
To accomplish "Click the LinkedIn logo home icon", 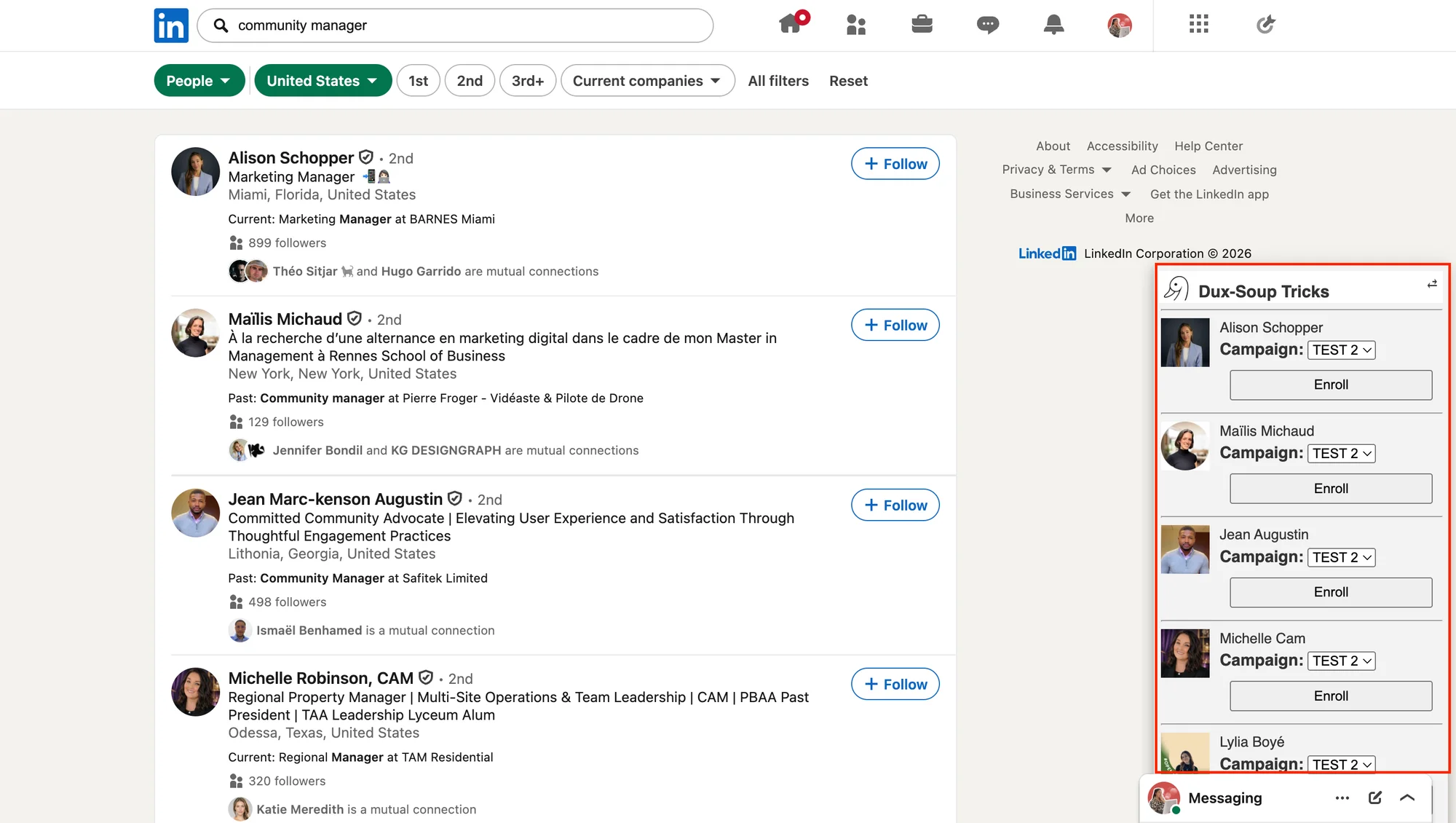I will tap(171, 25).
